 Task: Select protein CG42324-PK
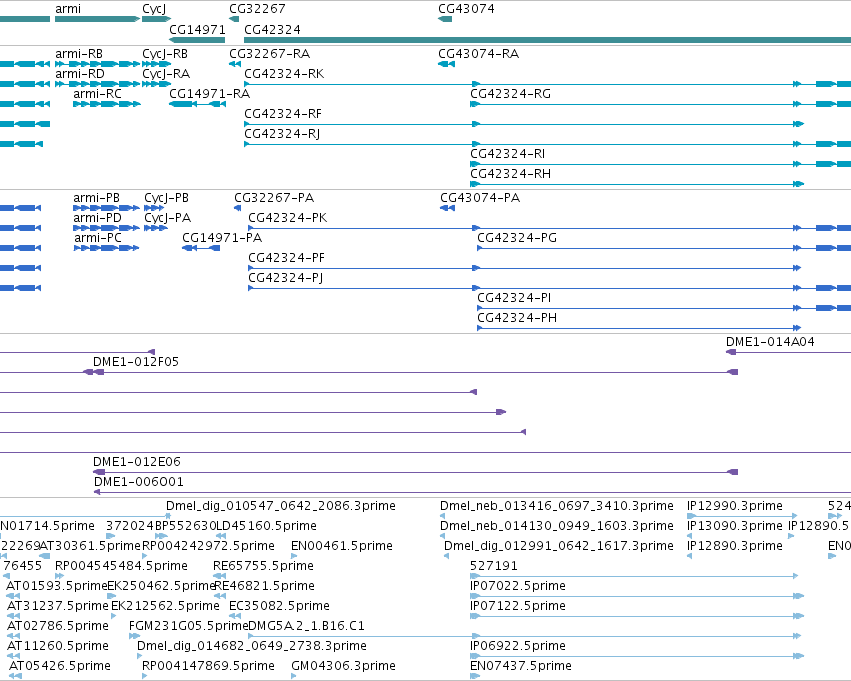[x=288, y=218]
